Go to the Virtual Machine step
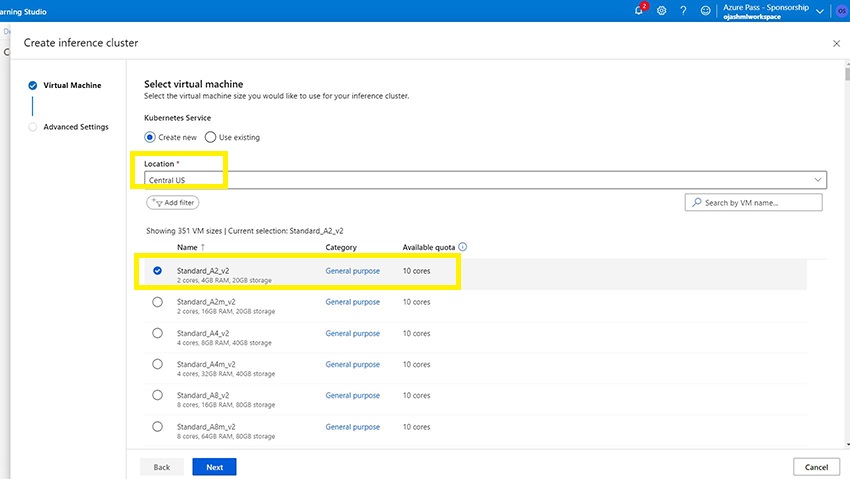The image size is (850, 479). [72, 85]
